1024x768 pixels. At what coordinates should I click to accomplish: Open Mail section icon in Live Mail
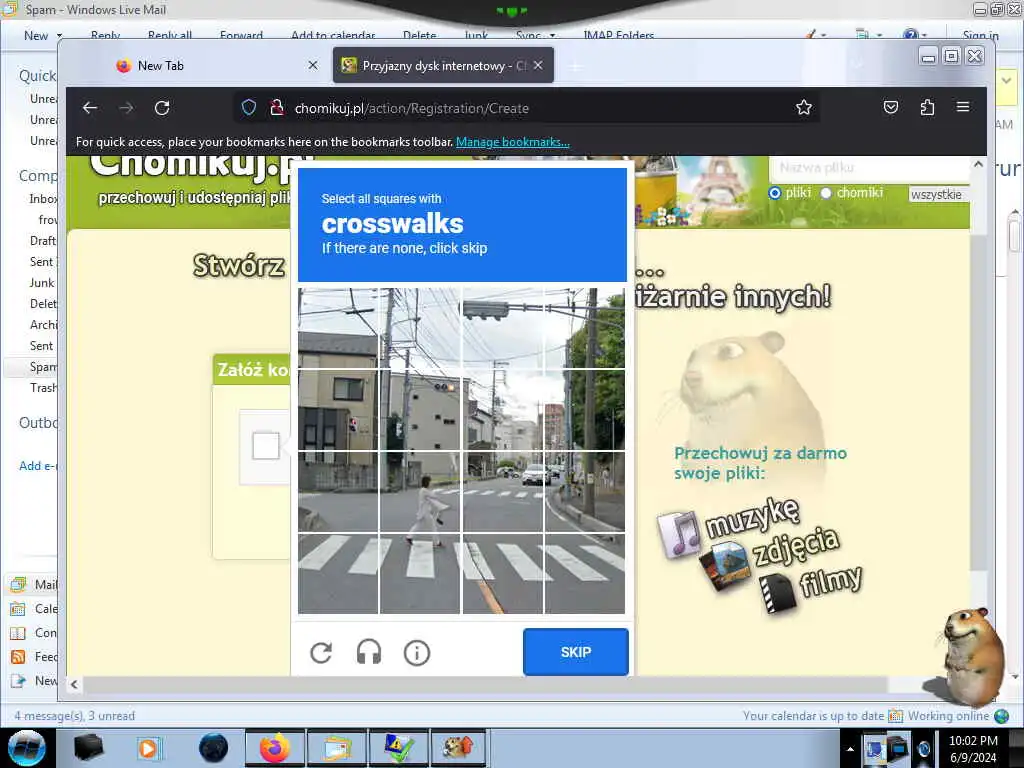[x=18, y=584]
